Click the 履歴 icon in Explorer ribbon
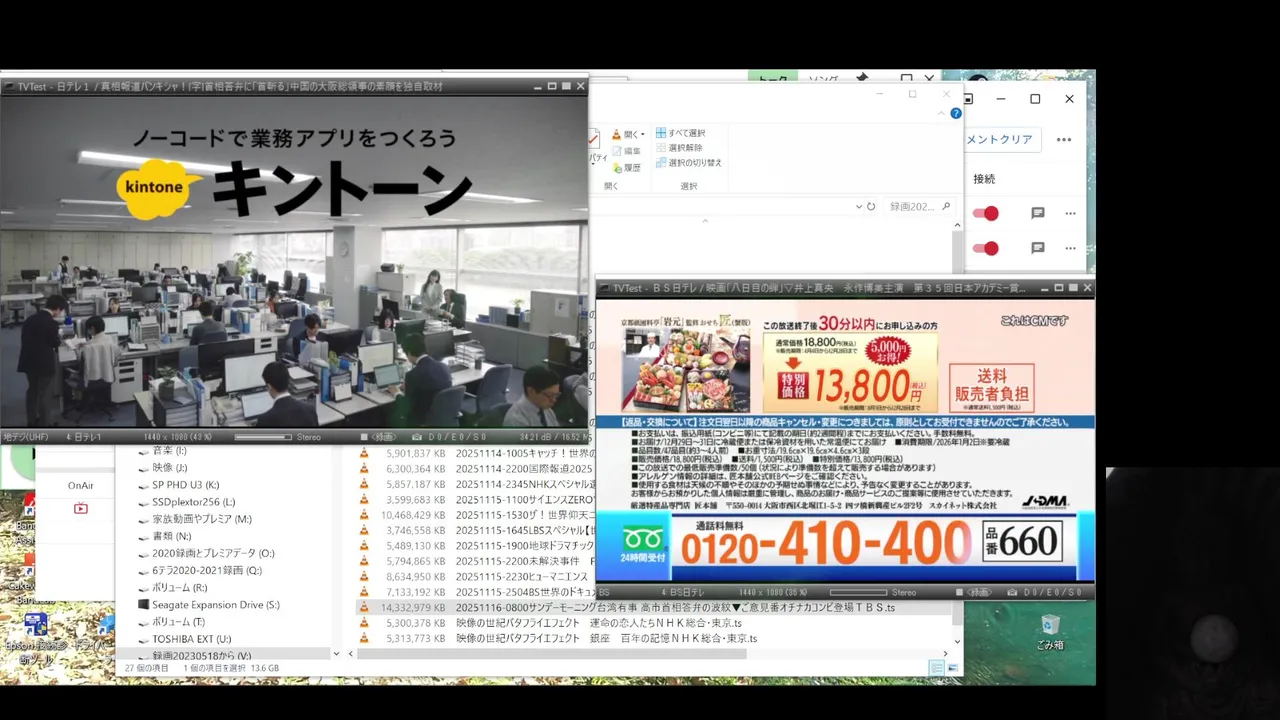This screenshot has height=720, width=1280. 616,168
